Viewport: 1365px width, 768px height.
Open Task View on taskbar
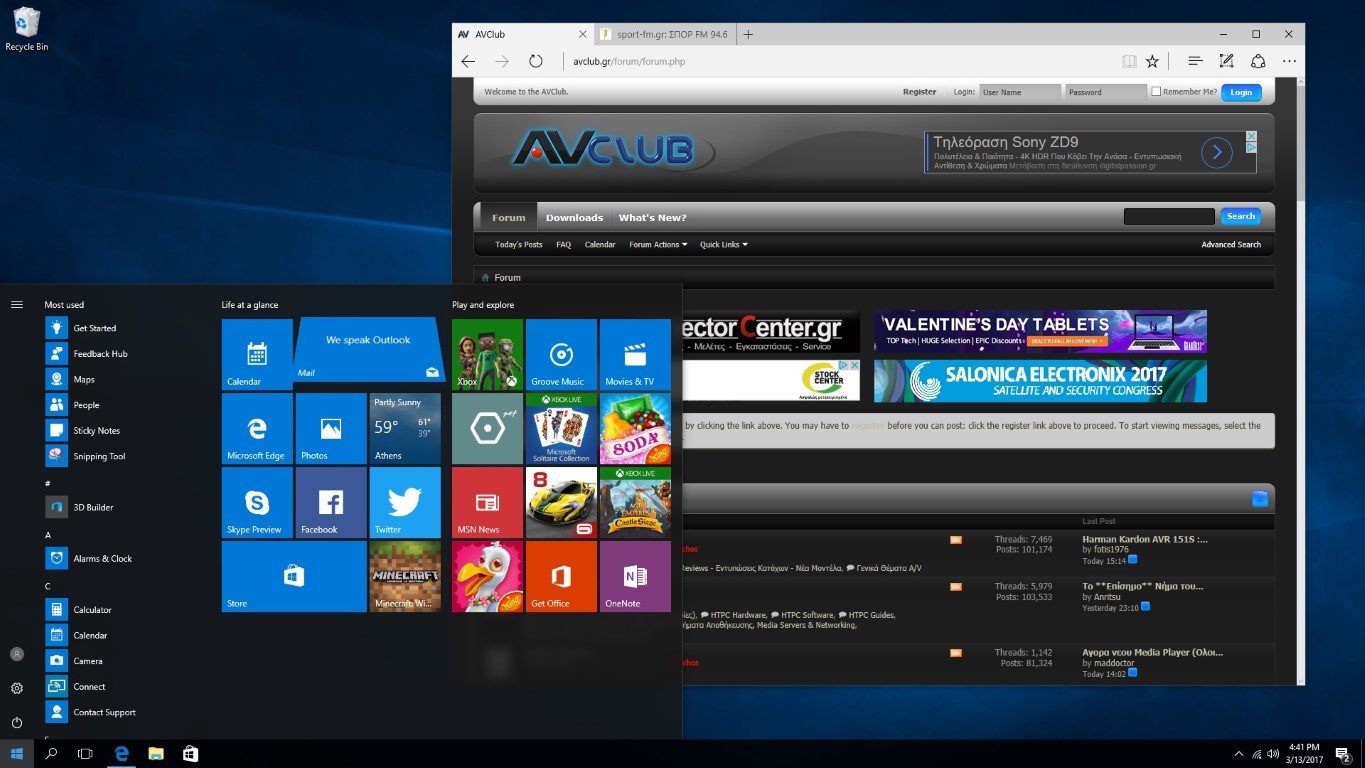85,753
